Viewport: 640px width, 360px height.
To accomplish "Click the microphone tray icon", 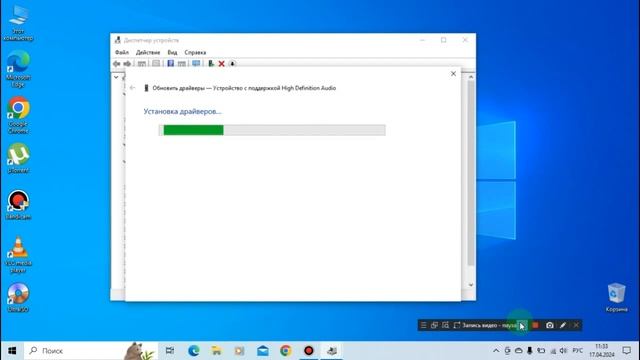I will tap(529, 351).
